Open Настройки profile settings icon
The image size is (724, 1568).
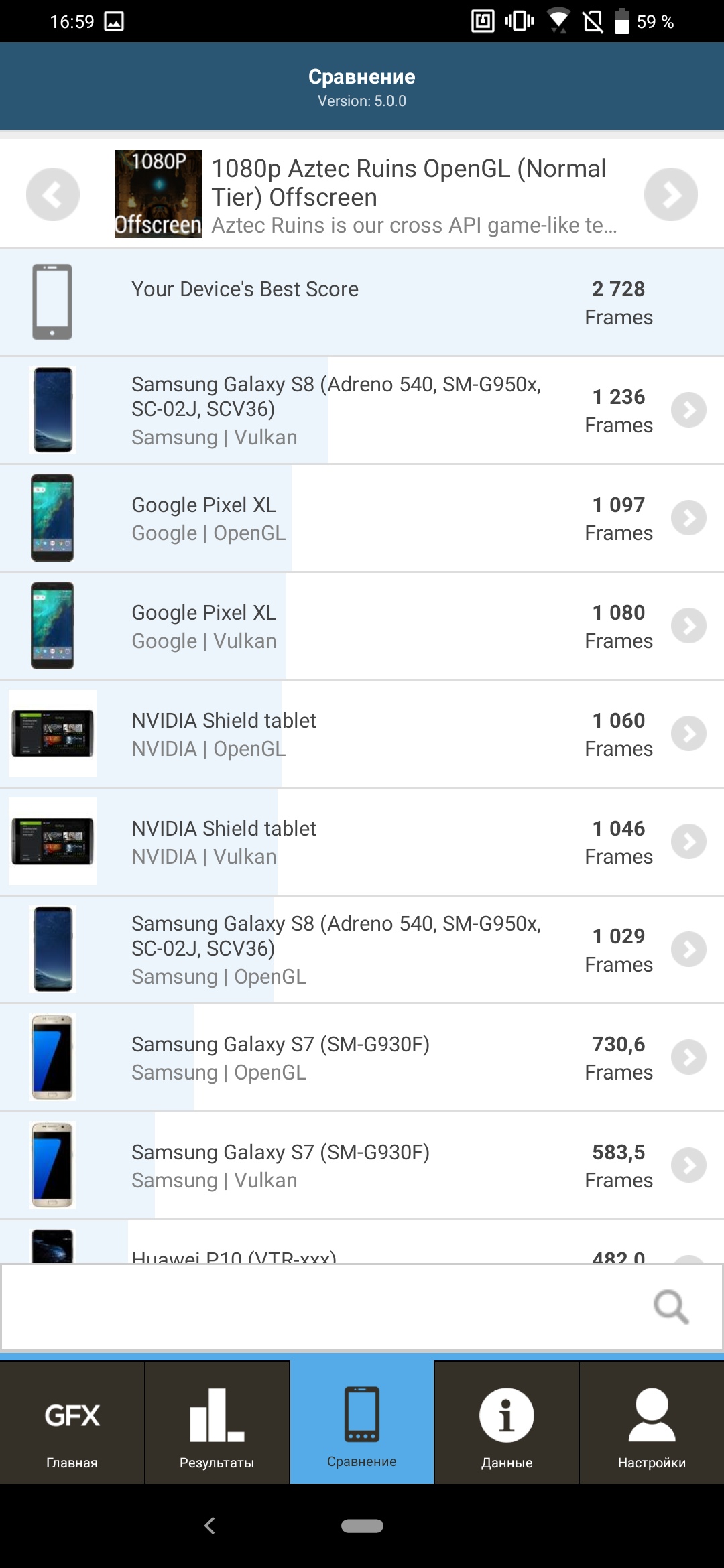(652, 1415)
